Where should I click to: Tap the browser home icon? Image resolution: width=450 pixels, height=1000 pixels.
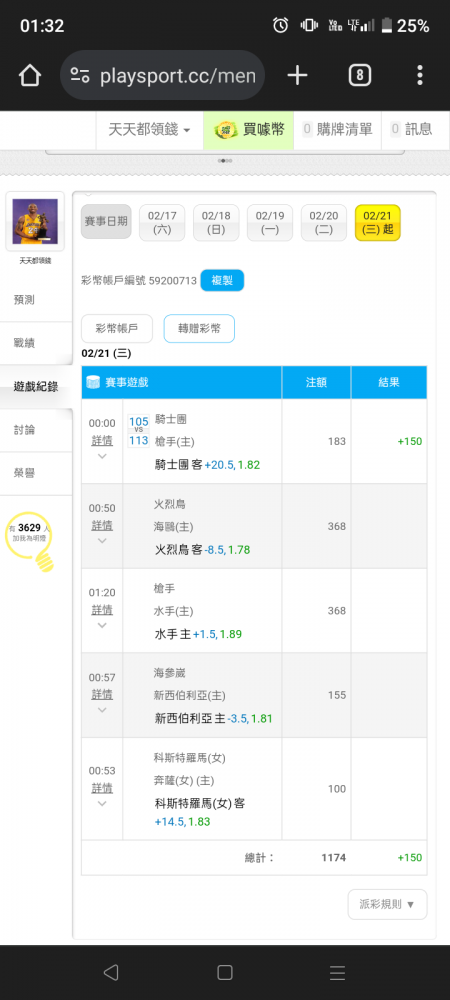(x=30, y=76)
